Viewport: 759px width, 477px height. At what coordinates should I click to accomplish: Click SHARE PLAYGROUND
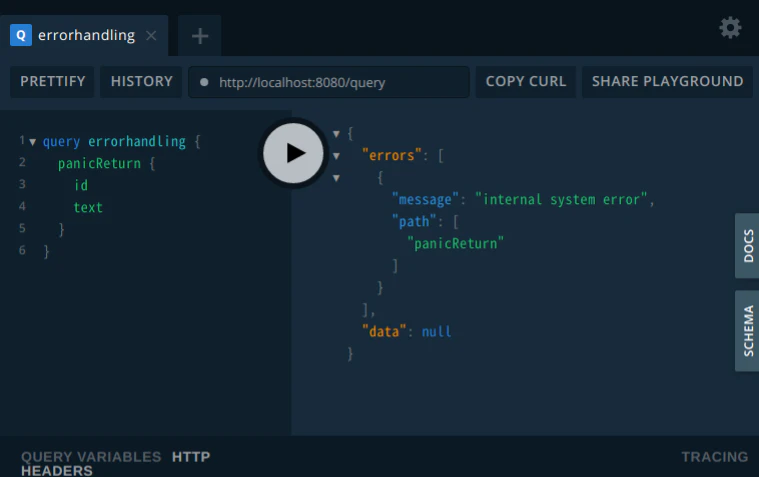(668, 81)
